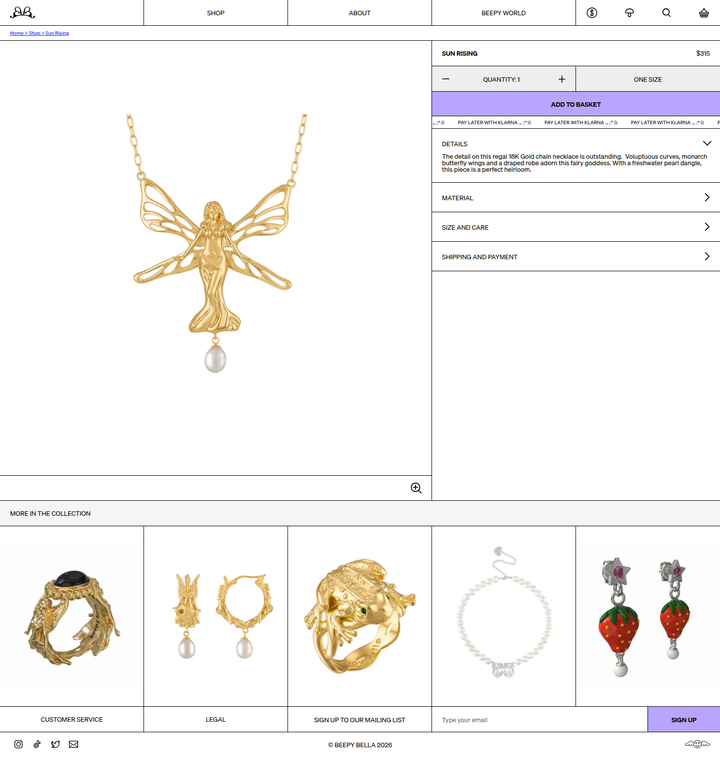
Task: Click the email envelope footer icon
Action: pos(73,744)
